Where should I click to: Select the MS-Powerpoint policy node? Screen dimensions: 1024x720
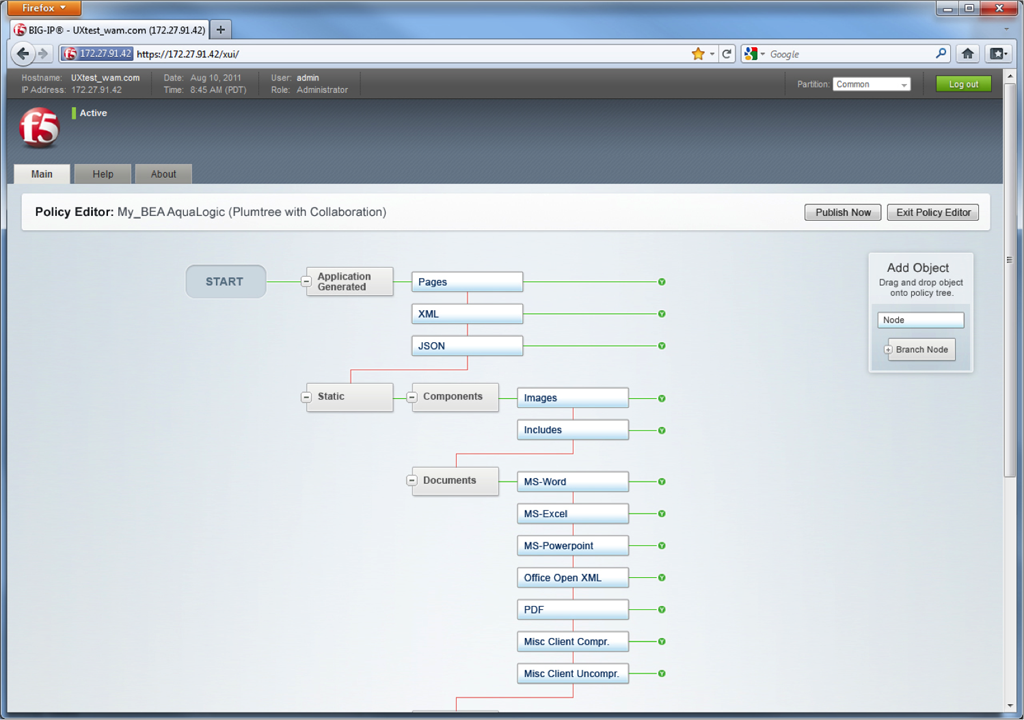[573, 546]
